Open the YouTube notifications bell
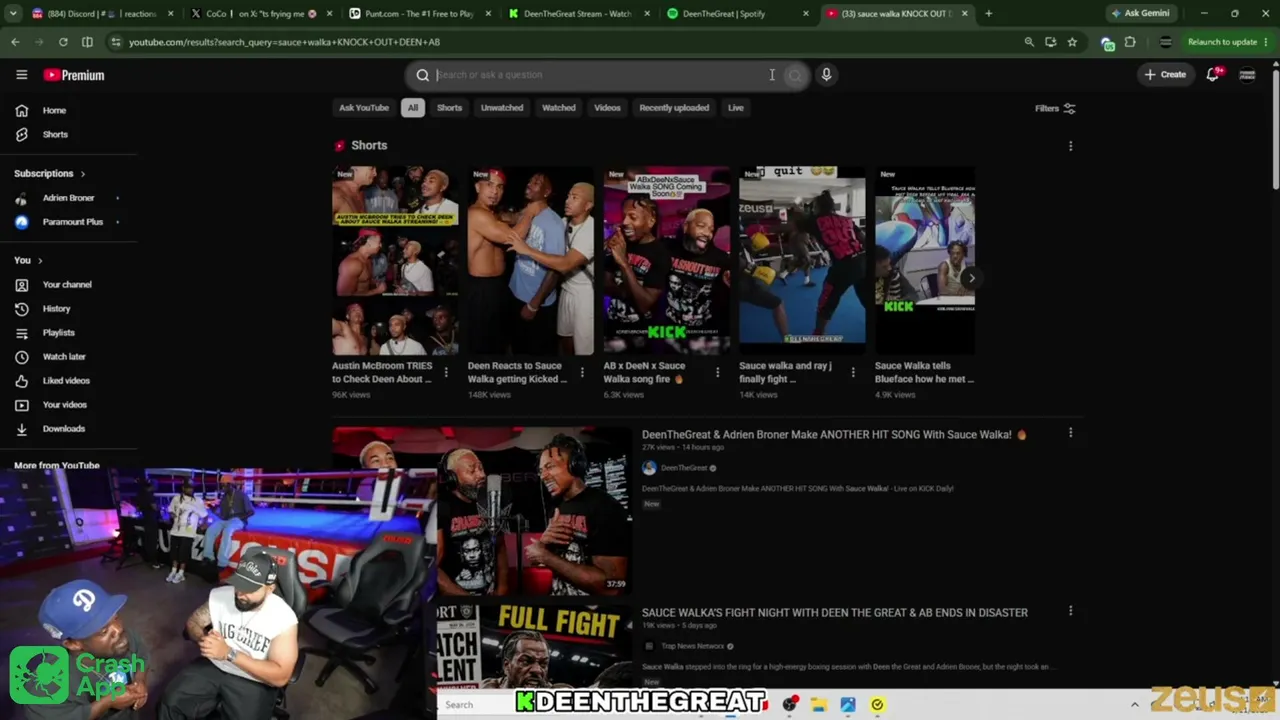1280x720 pixels. click(1213, 74)
